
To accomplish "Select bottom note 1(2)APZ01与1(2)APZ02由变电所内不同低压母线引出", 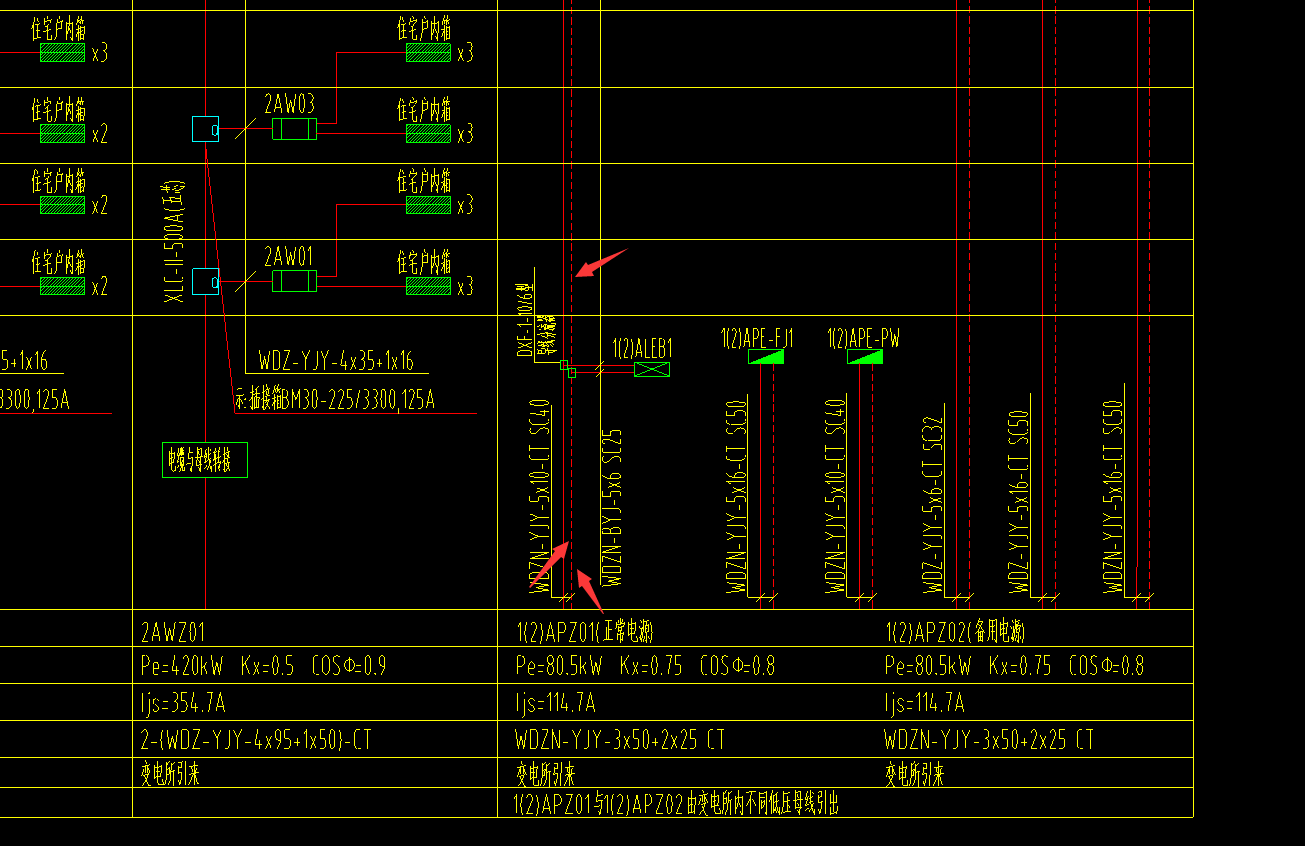I will (676, 803).
